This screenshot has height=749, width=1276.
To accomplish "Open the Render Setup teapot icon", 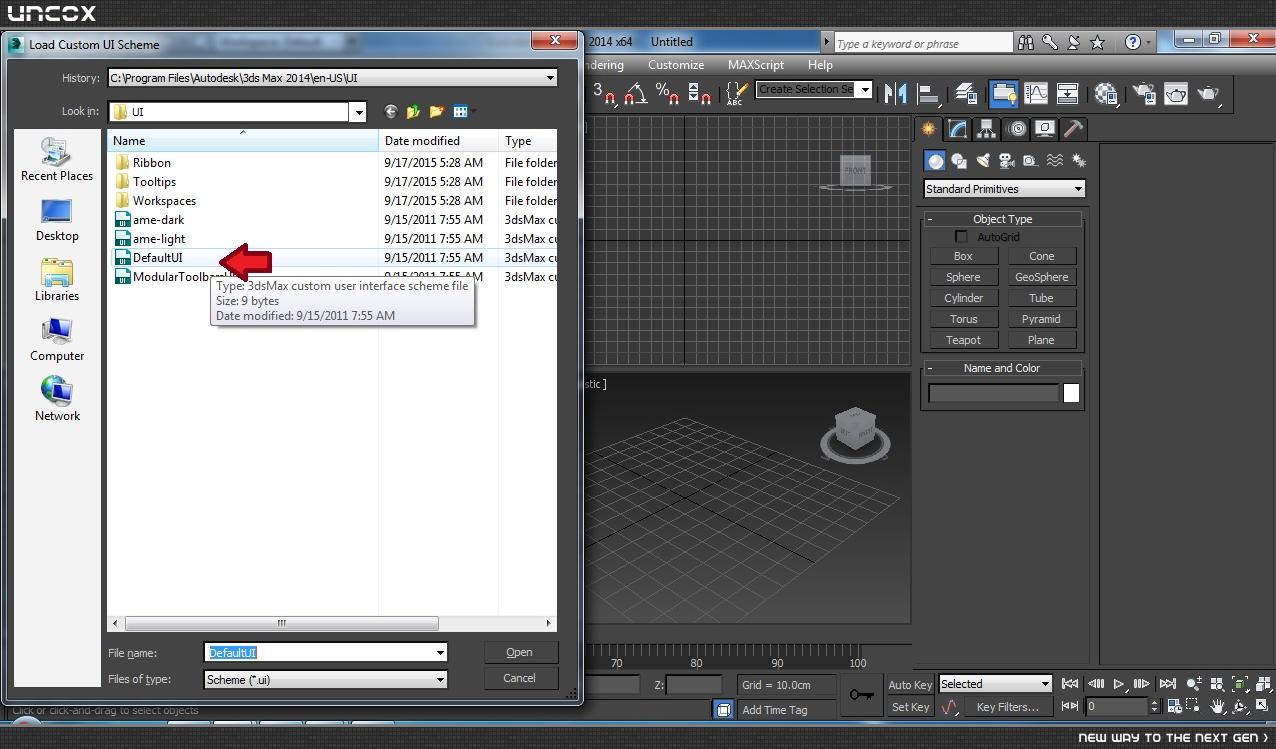I will click(1144, 93).
